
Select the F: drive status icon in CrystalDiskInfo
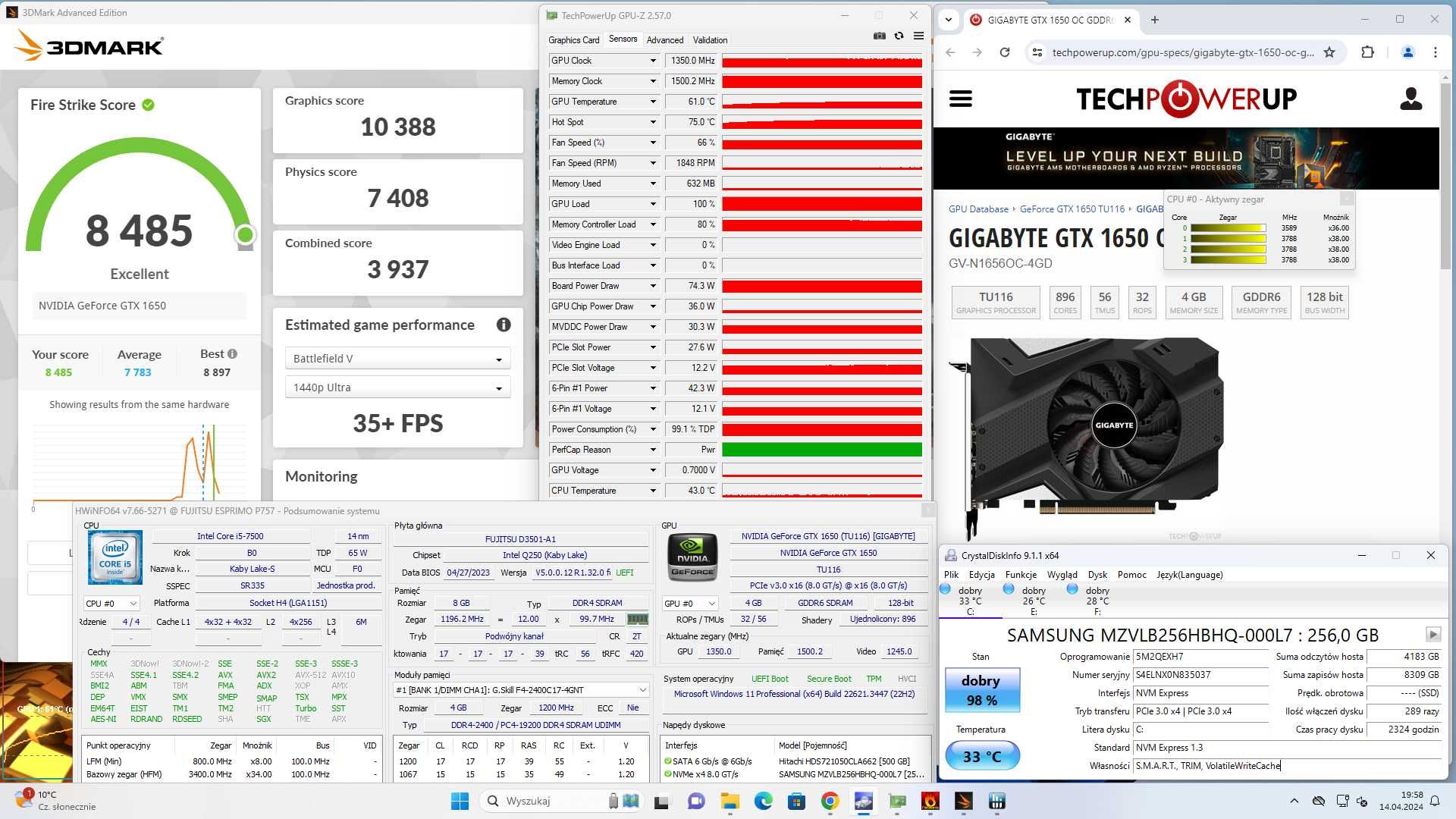(x=1072, y=588)
